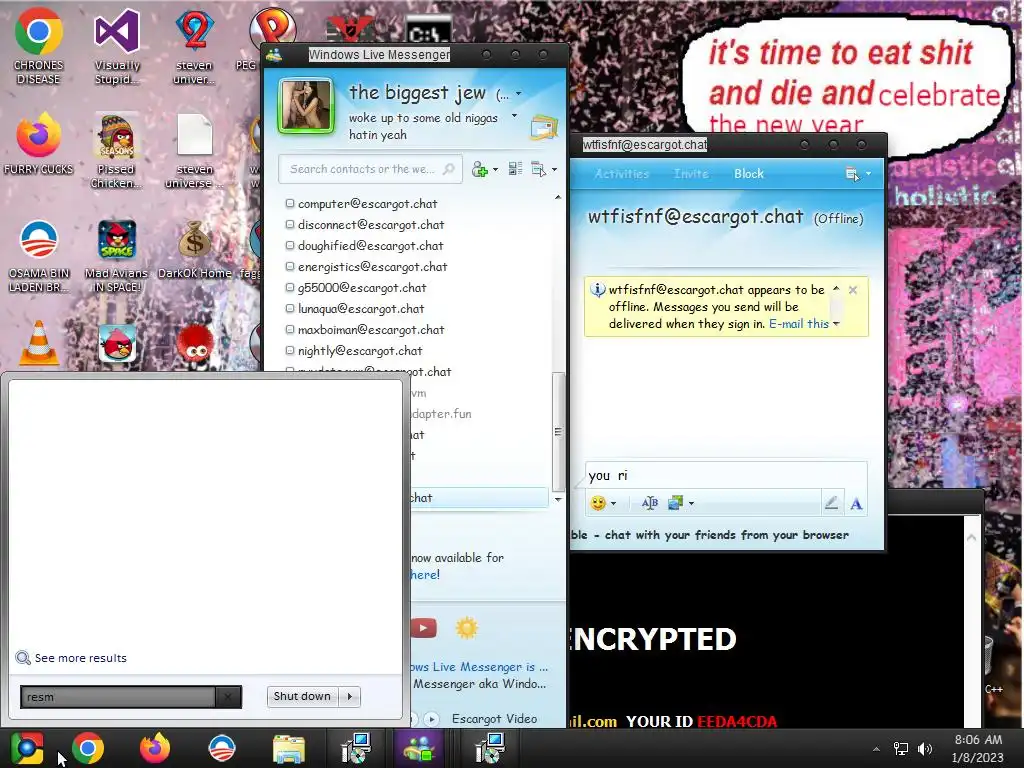
Task: Click the here! link in Messenger
Action: click(x=425, y=575)
